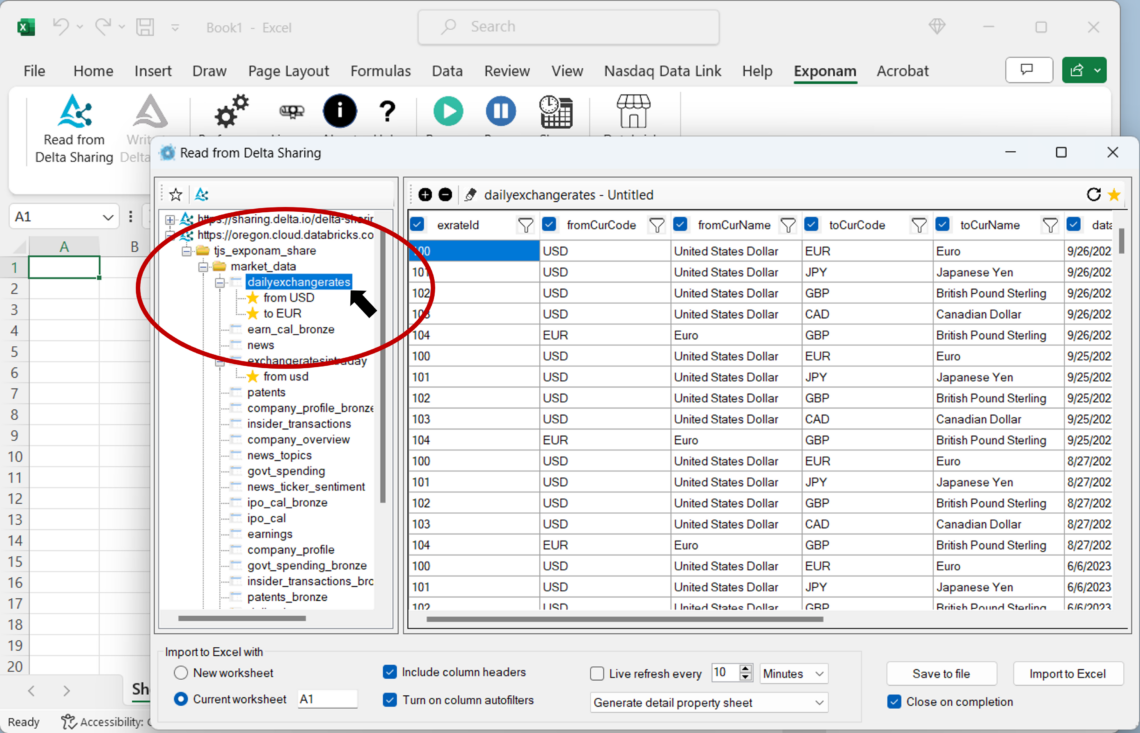Click the green Play icon in ribbon
The image size is (1140, 733).
pyautogui.click(x=447, y=111)
